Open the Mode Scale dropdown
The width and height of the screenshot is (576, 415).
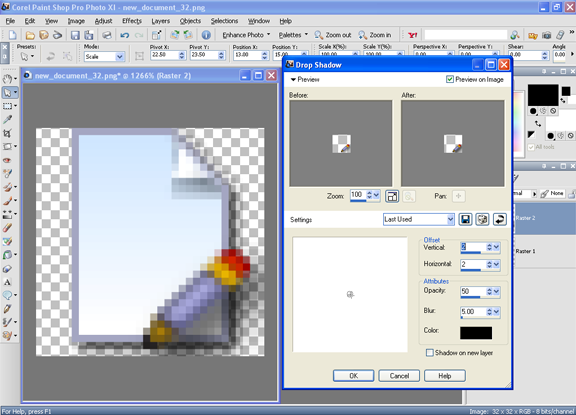pyautogui.click(x=119, y=57)
